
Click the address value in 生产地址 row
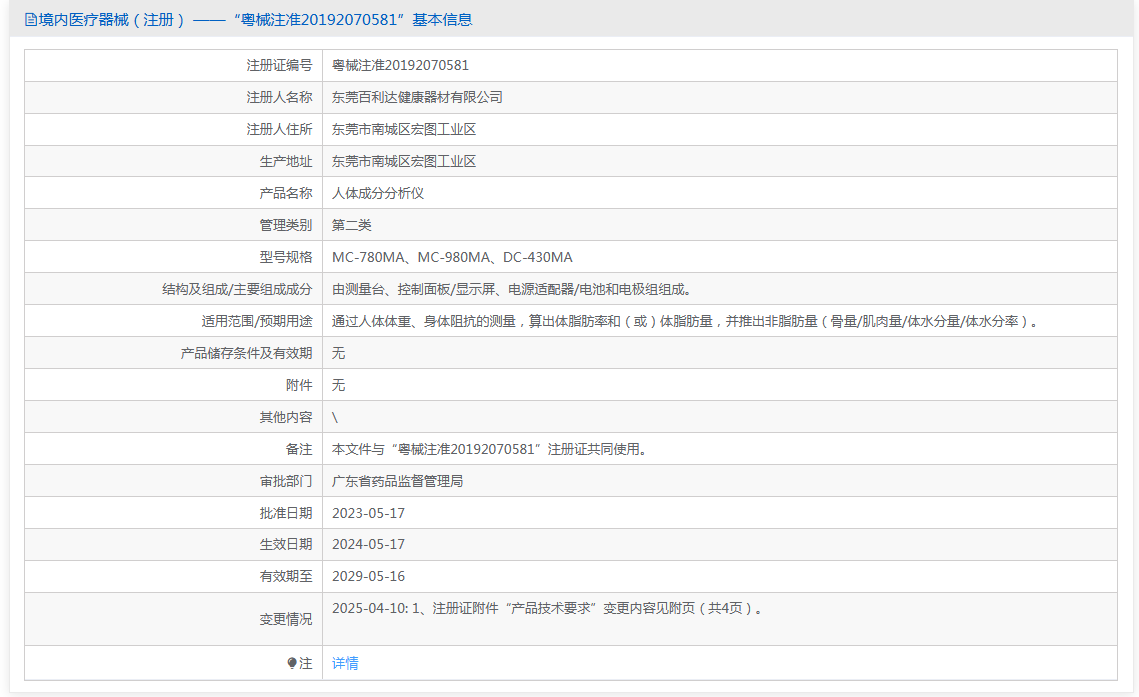(x=404, y=161)
